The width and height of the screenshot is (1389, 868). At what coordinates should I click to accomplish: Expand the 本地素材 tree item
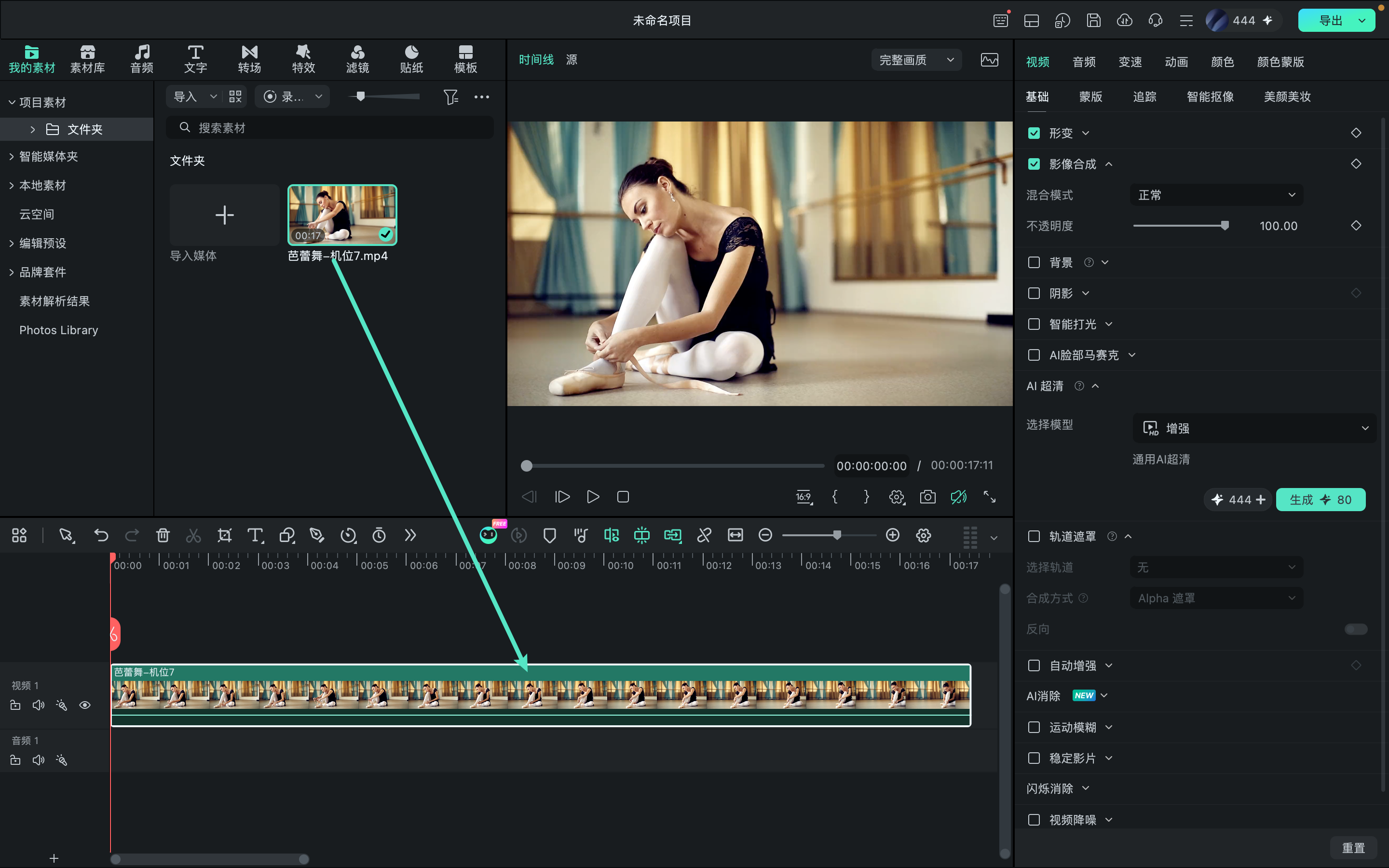[12, 186]
